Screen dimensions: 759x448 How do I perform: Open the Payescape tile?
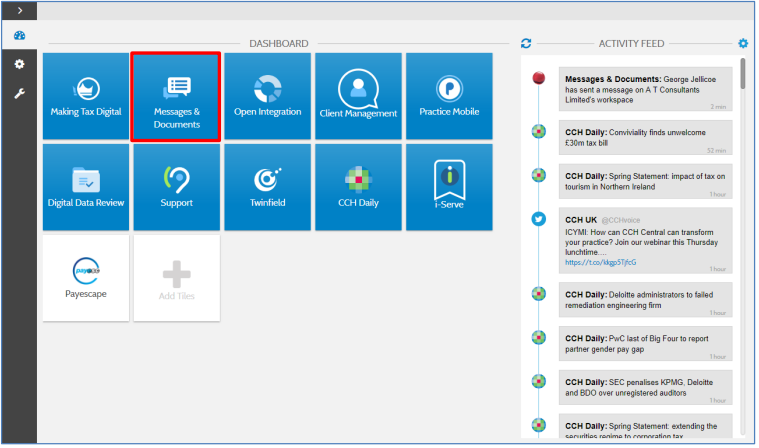pyautogui.click(x=86, y=278)
